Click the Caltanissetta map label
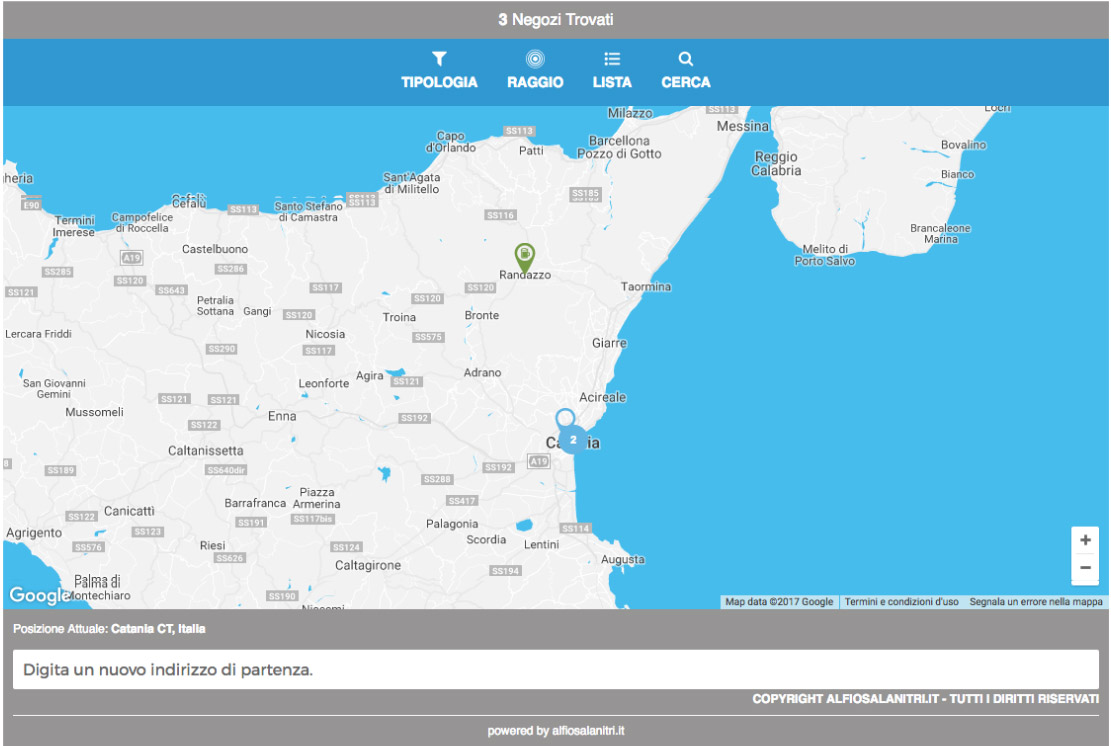This screenshot has height=746, width=1111. pyautogui.click(x=205, y=451)
